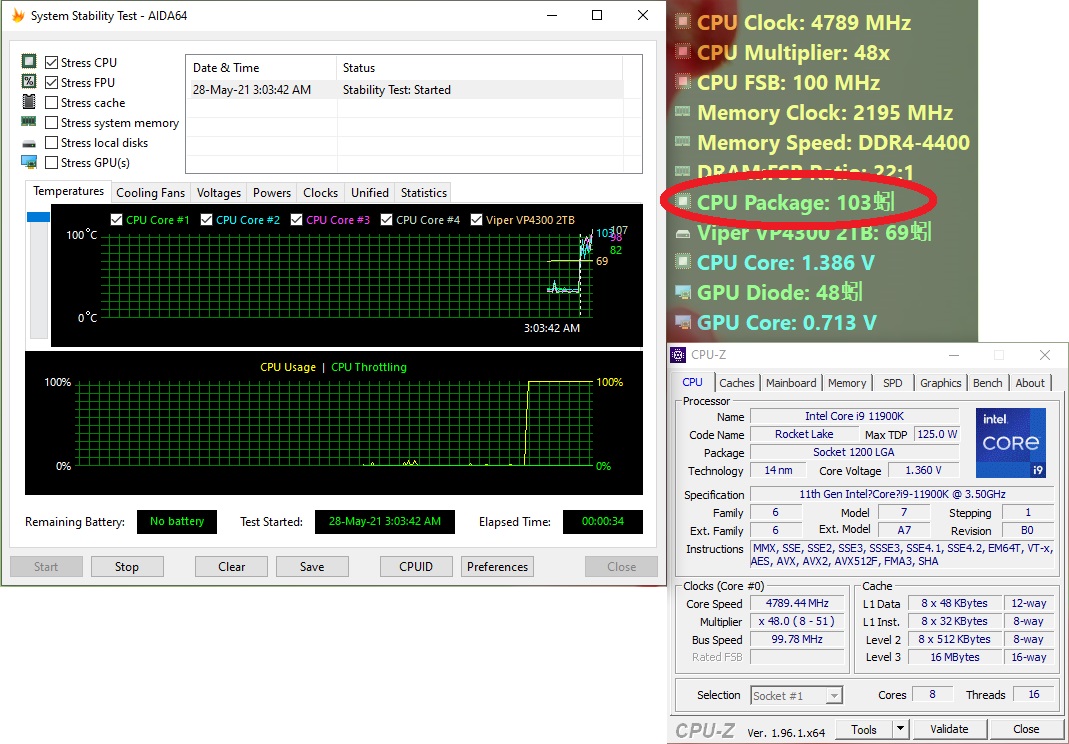This screenshot has width=1069, height=744.
Task: Click the Memory Speed sensor icon
Action: pos(682,141)
